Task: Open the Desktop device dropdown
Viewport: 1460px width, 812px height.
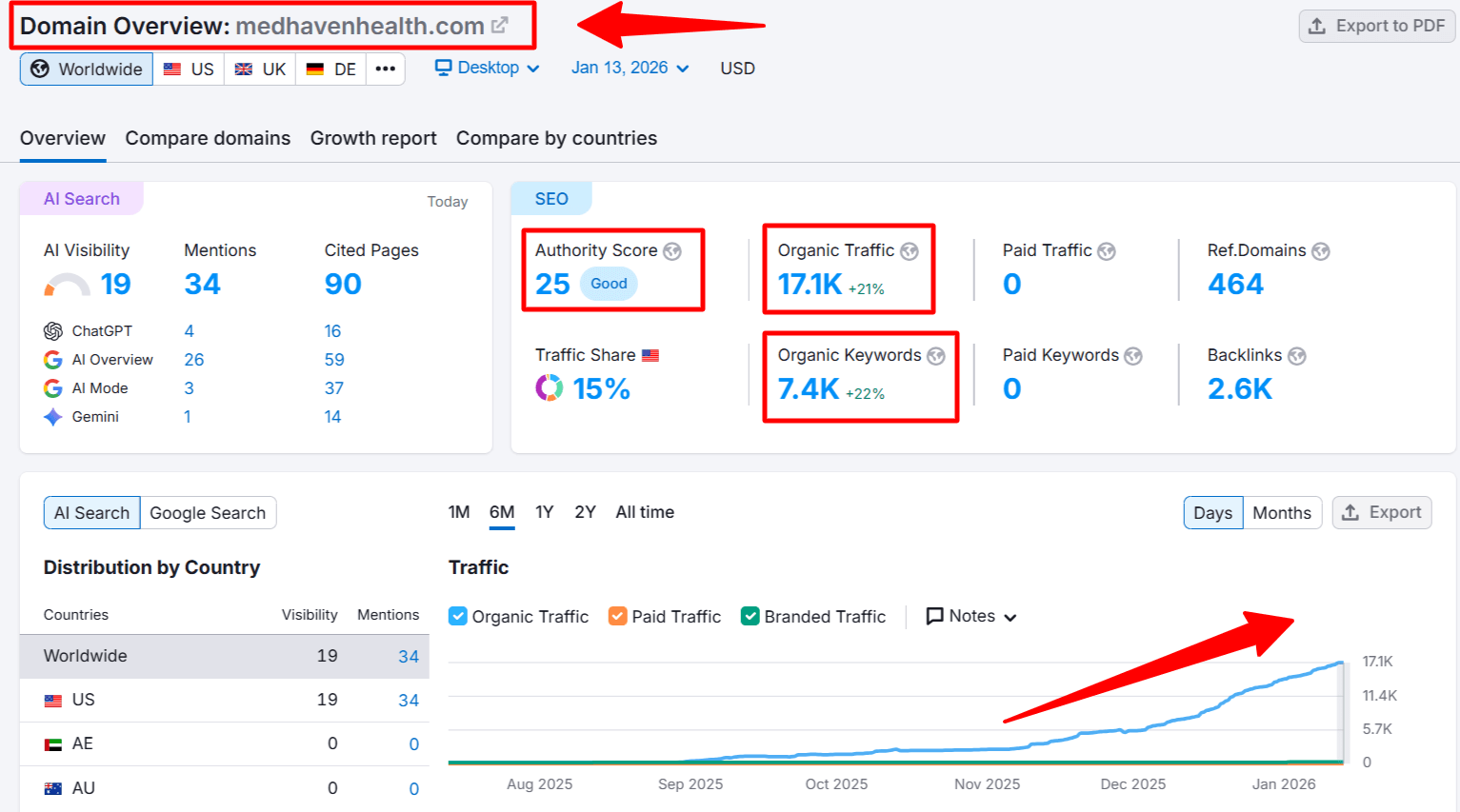Action: coord(486,68)
